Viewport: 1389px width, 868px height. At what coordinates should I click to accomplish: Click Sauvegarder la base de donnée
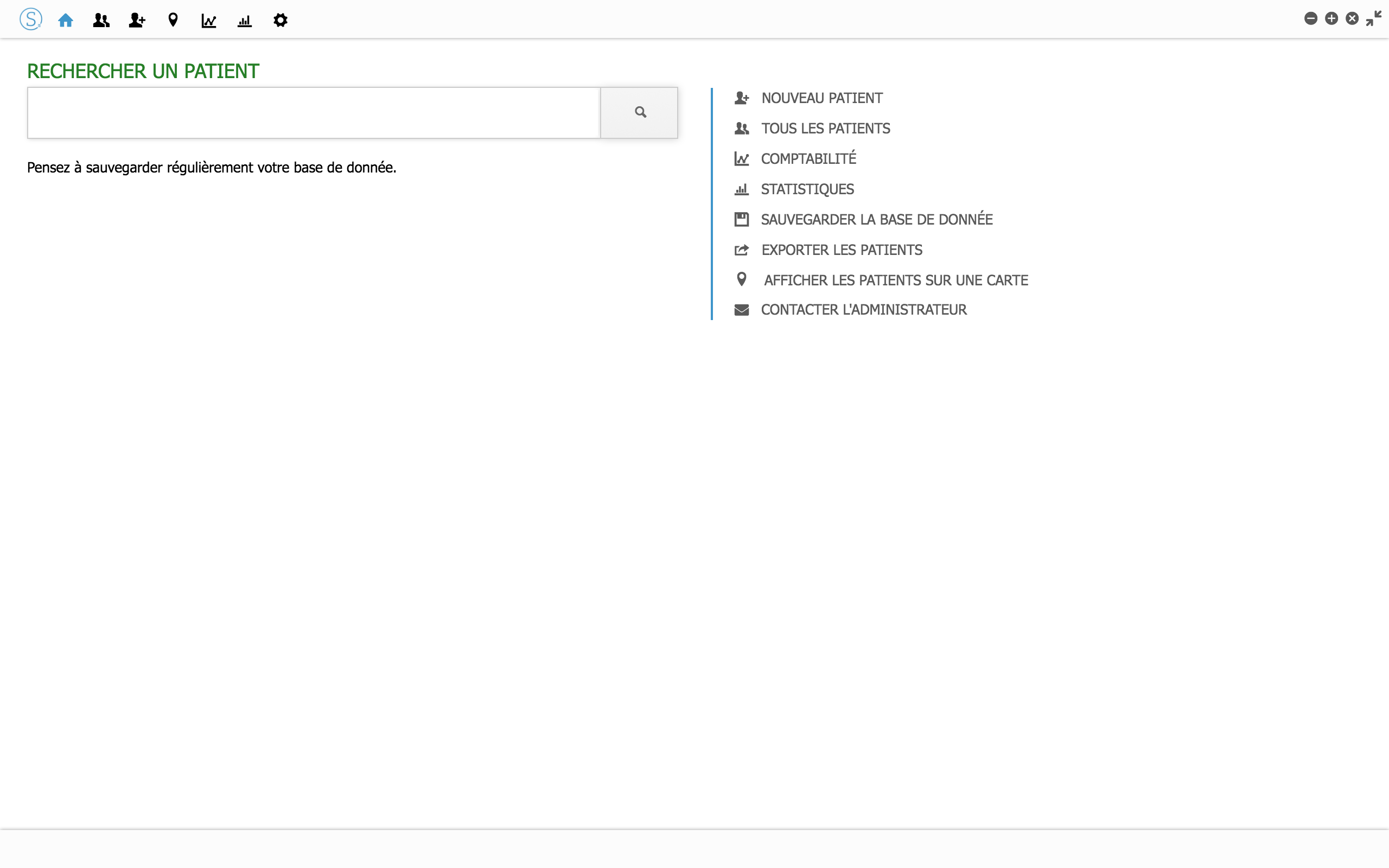[x=876, y=219]
